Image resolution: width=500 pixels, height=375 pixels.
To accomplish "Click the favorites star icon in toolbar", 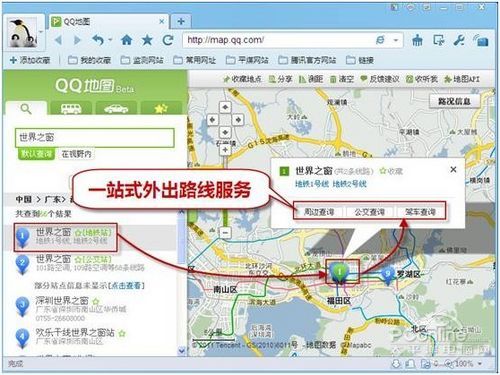I will pos(147,40).
